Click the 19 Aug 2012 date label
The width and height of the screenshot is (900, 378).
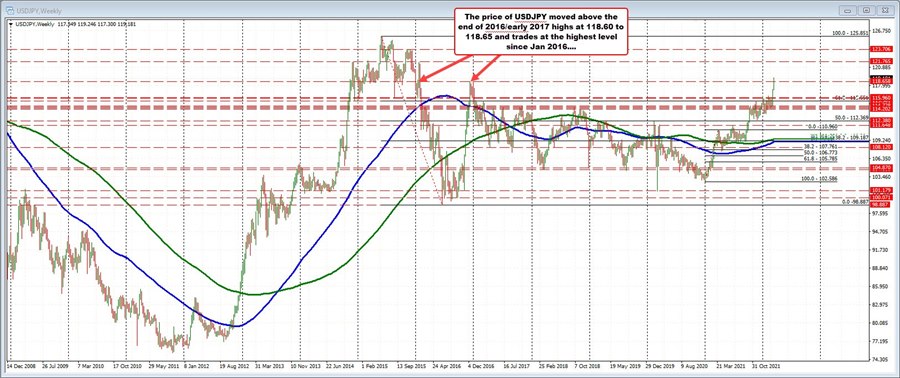[234, 365]
